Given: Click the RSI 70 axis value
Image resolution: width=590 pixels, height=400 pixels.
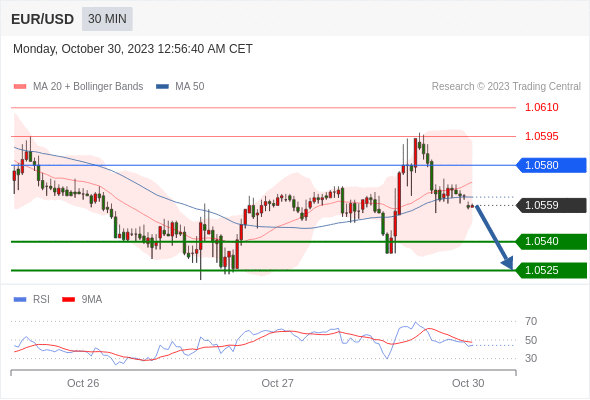Looking at the screenshot, I should pos(531,321).
